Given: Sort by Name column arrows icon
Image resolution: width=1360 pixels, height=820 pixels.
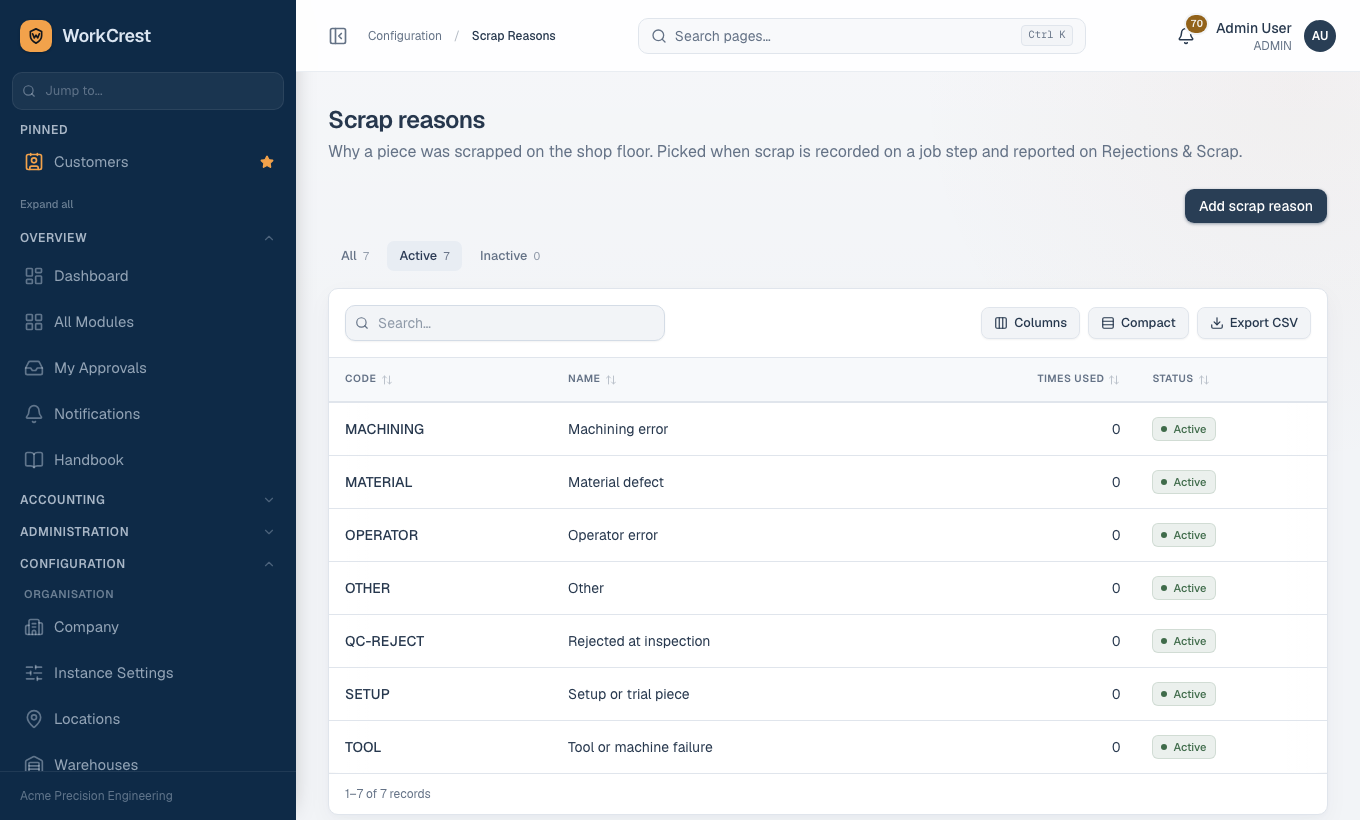Looking at the screenshot, I should [x=611, y=380].
